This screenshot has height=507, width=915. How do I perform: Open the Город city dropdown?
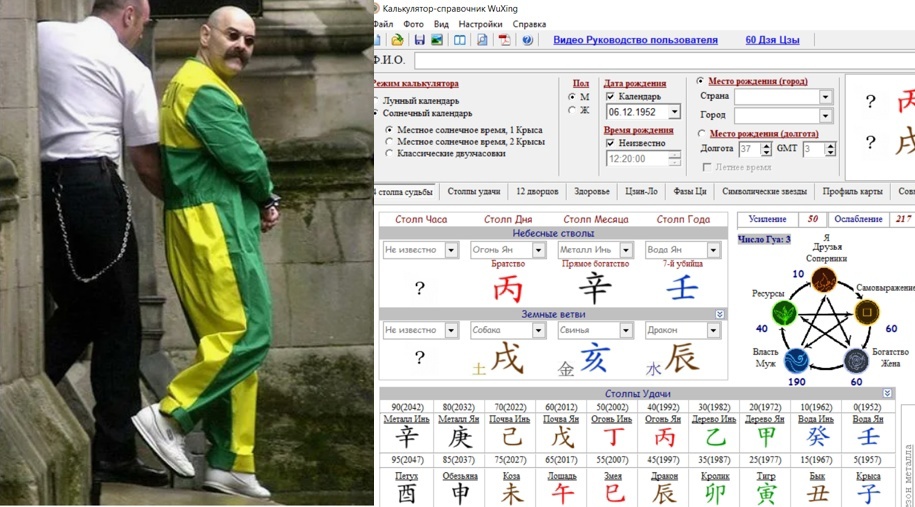[825, 116]
